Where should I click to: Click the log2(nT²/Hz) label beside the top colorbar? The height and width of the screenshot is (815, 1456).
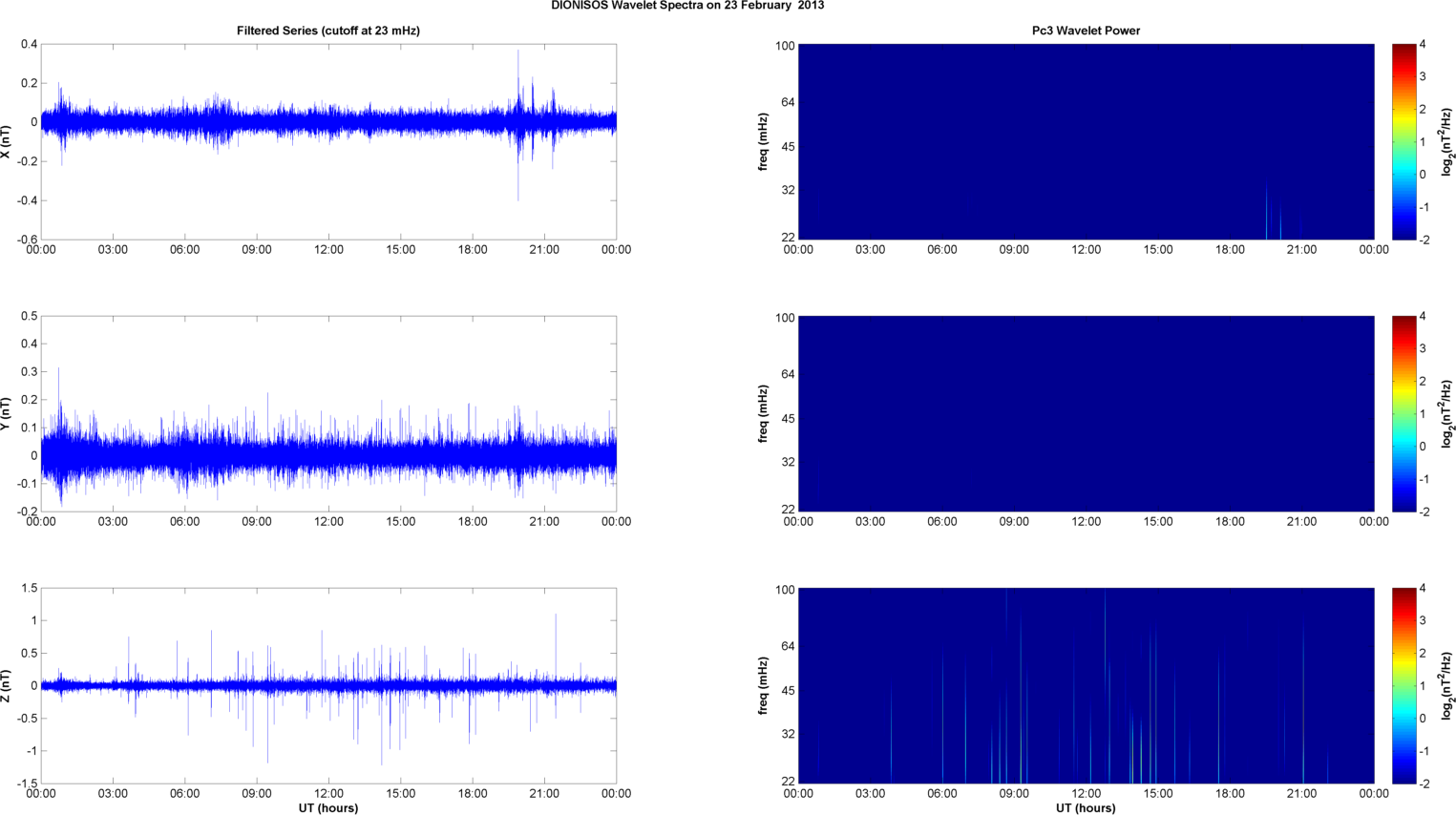pyautogui.click(x=1446, y=141)
